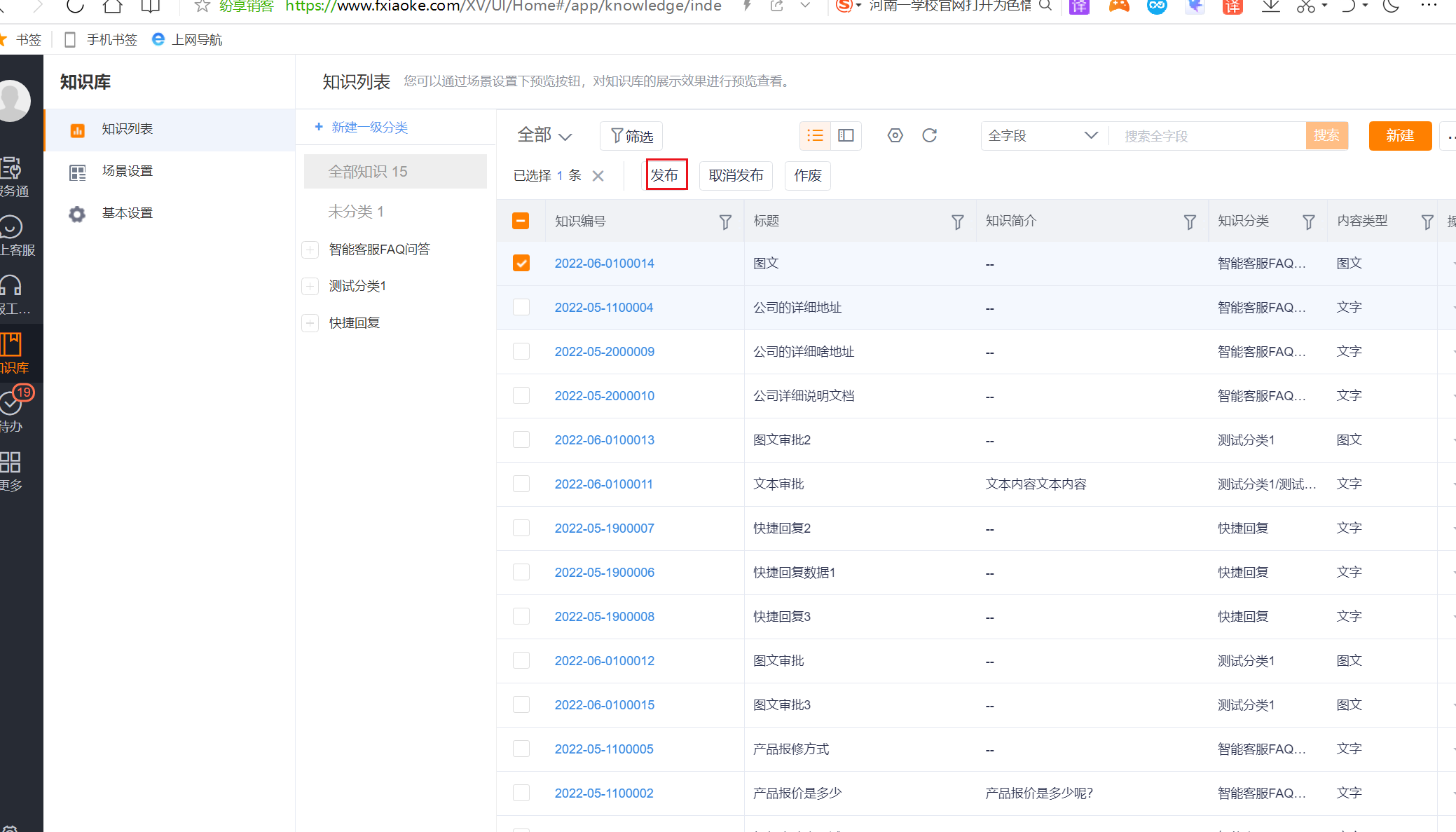This screenshot has height=832, width=1456.
Task: Expand the 全部 view dropdown
Action: [x=545, y=135]
